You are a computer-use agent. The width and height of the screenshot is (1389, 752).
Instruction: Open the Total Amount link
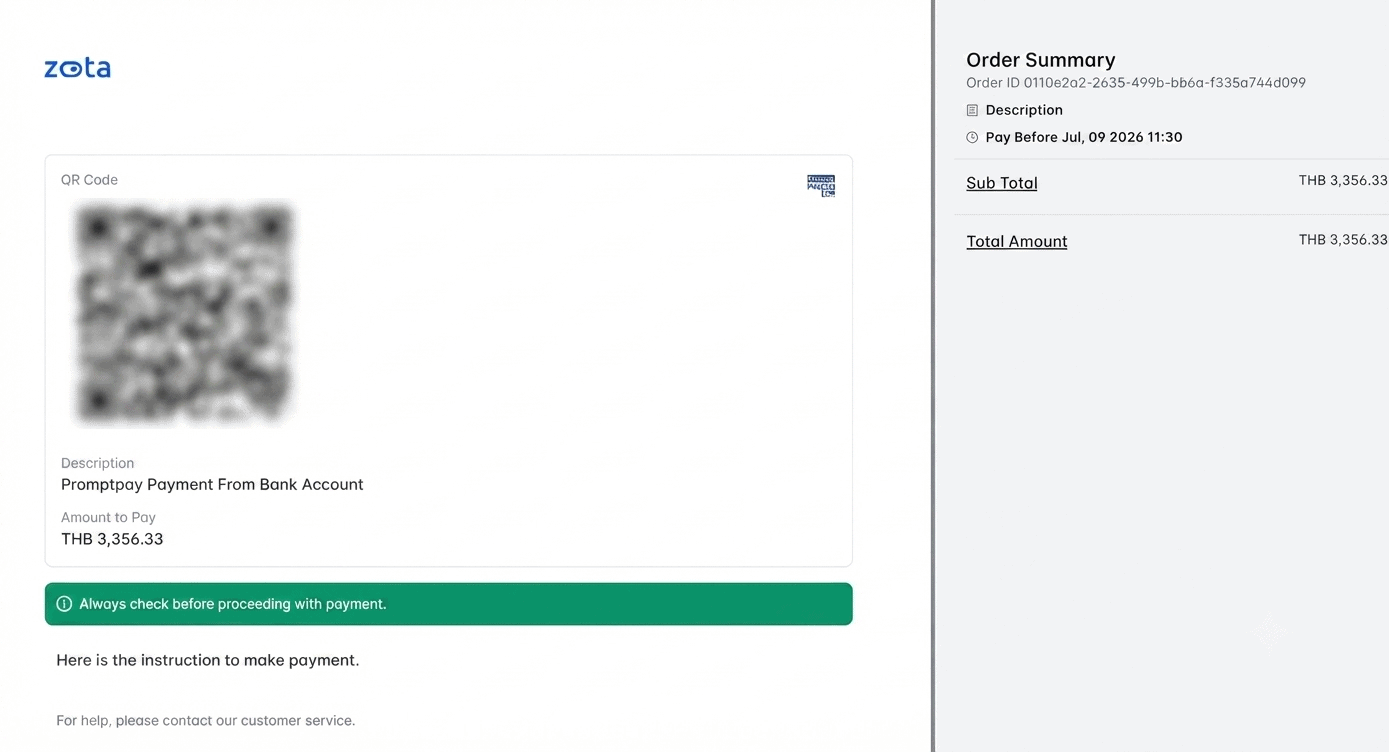coord(1017,241)
